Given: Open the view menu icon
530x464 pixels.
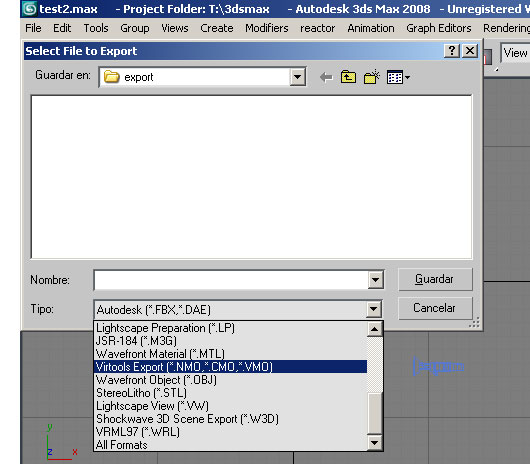Looking at the screenshot, I should tap(398, 77).
